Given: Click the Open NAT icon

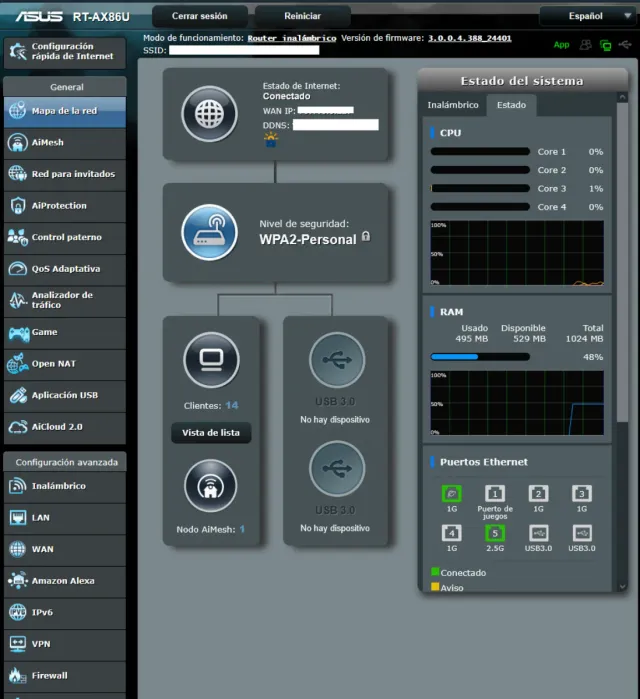Looking at the screenshot, I should click(x=18, y=364).
